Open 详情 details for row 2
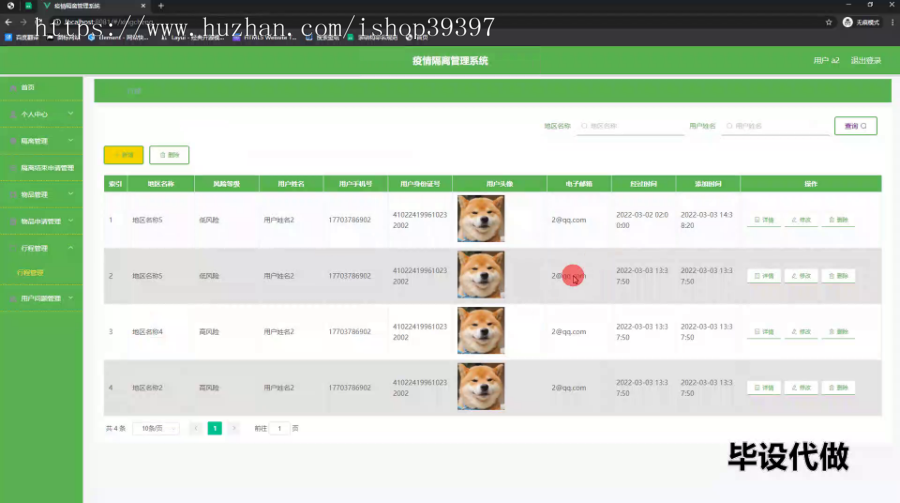Viewport: 900px width, 503px height. point(764,276)
